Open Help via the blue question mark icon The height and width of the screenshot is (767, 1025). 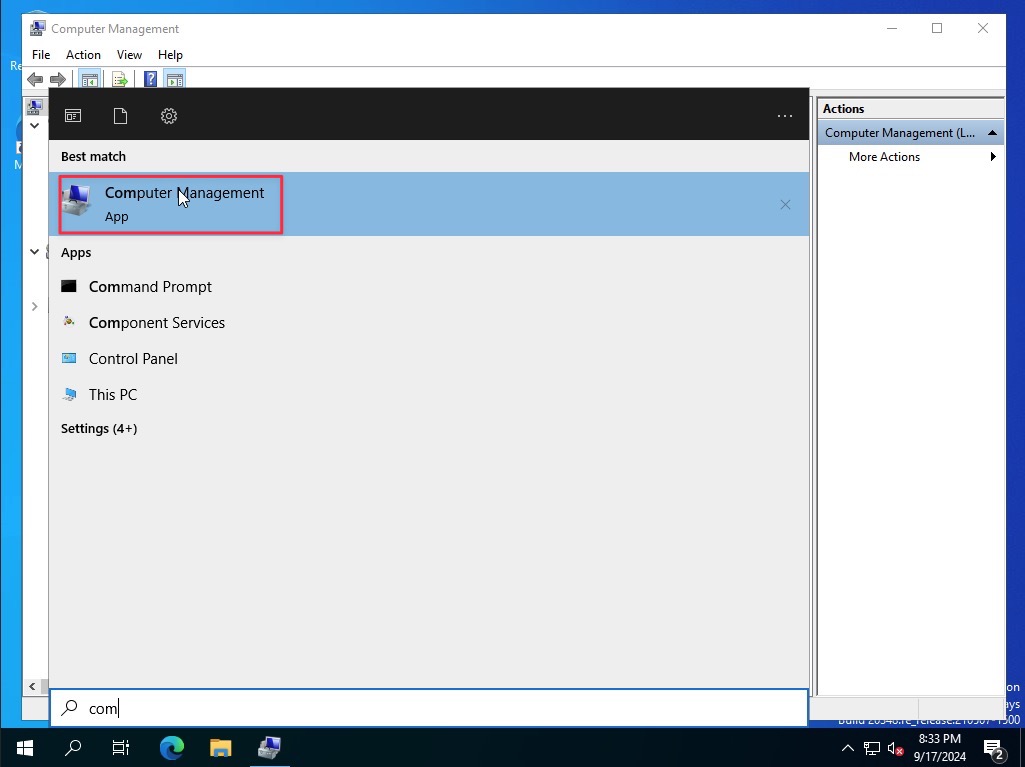point(150,80)
